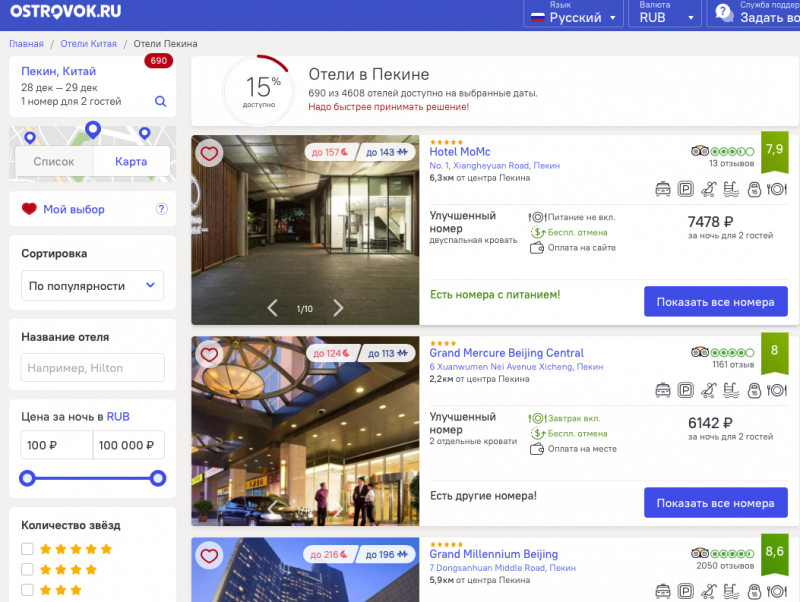The height and width of the screenshot is (602, 800).
Task: Click the parking icon for Hotel MoMc
Action: 685,189
